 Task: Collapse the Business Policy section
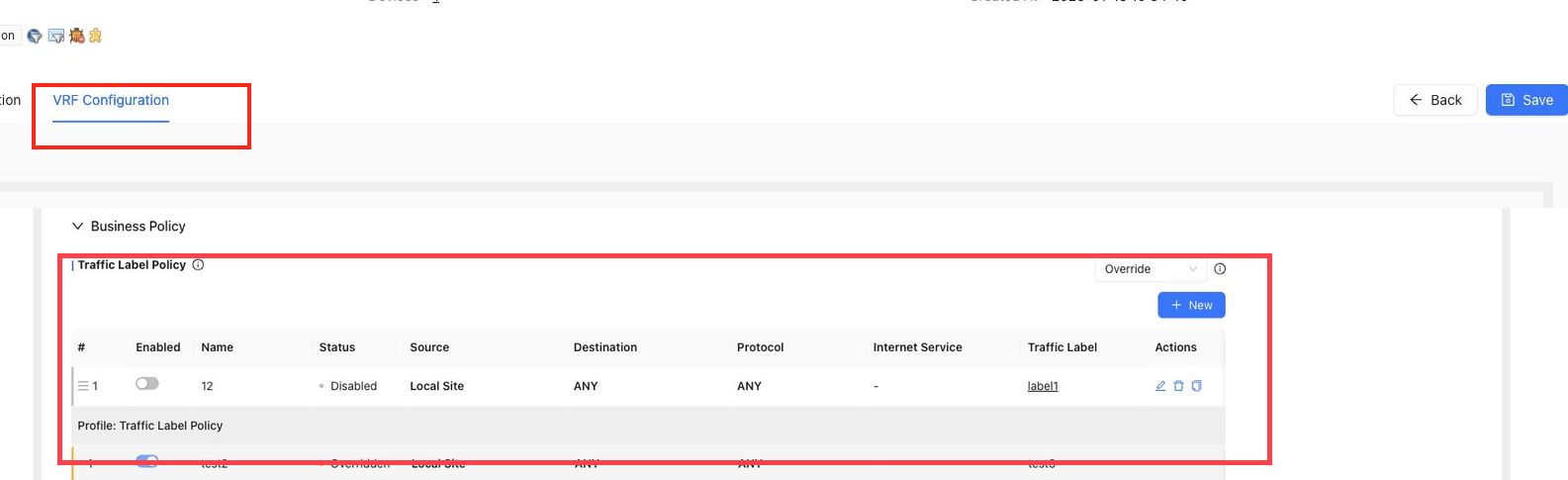(77, 226)
